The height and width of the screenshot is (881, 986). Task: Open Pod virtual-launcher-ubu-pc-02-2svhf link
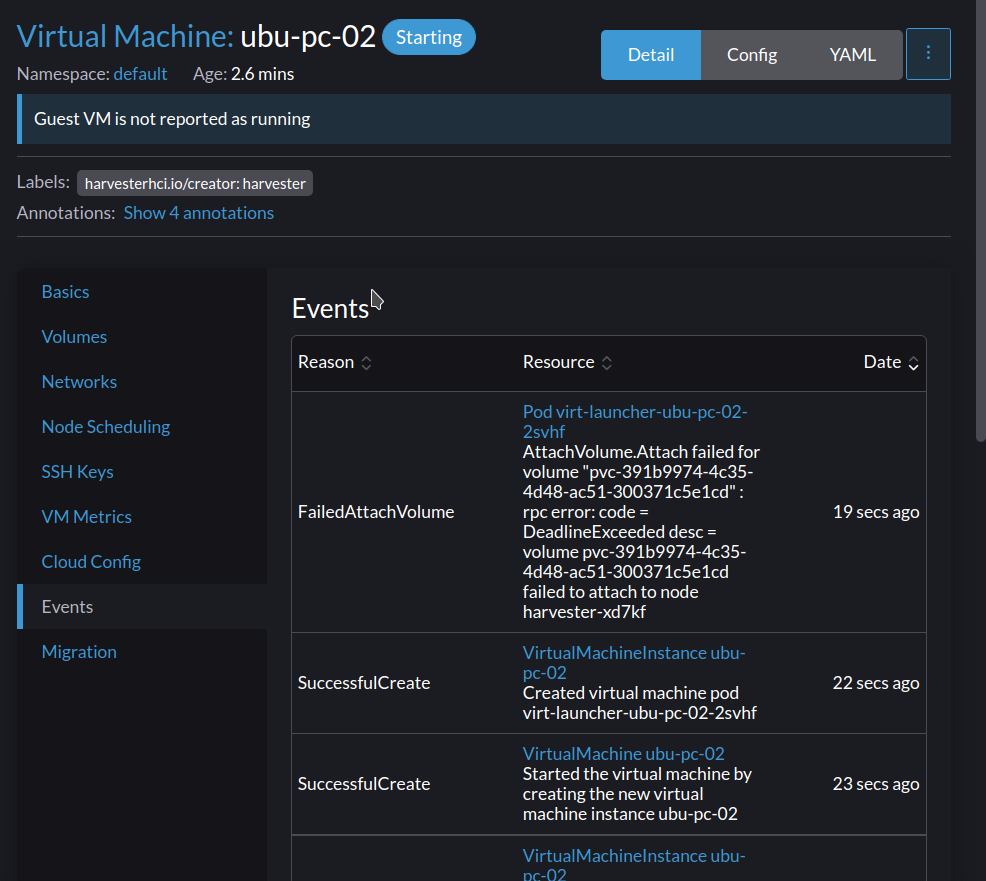(x=635, y=421)
